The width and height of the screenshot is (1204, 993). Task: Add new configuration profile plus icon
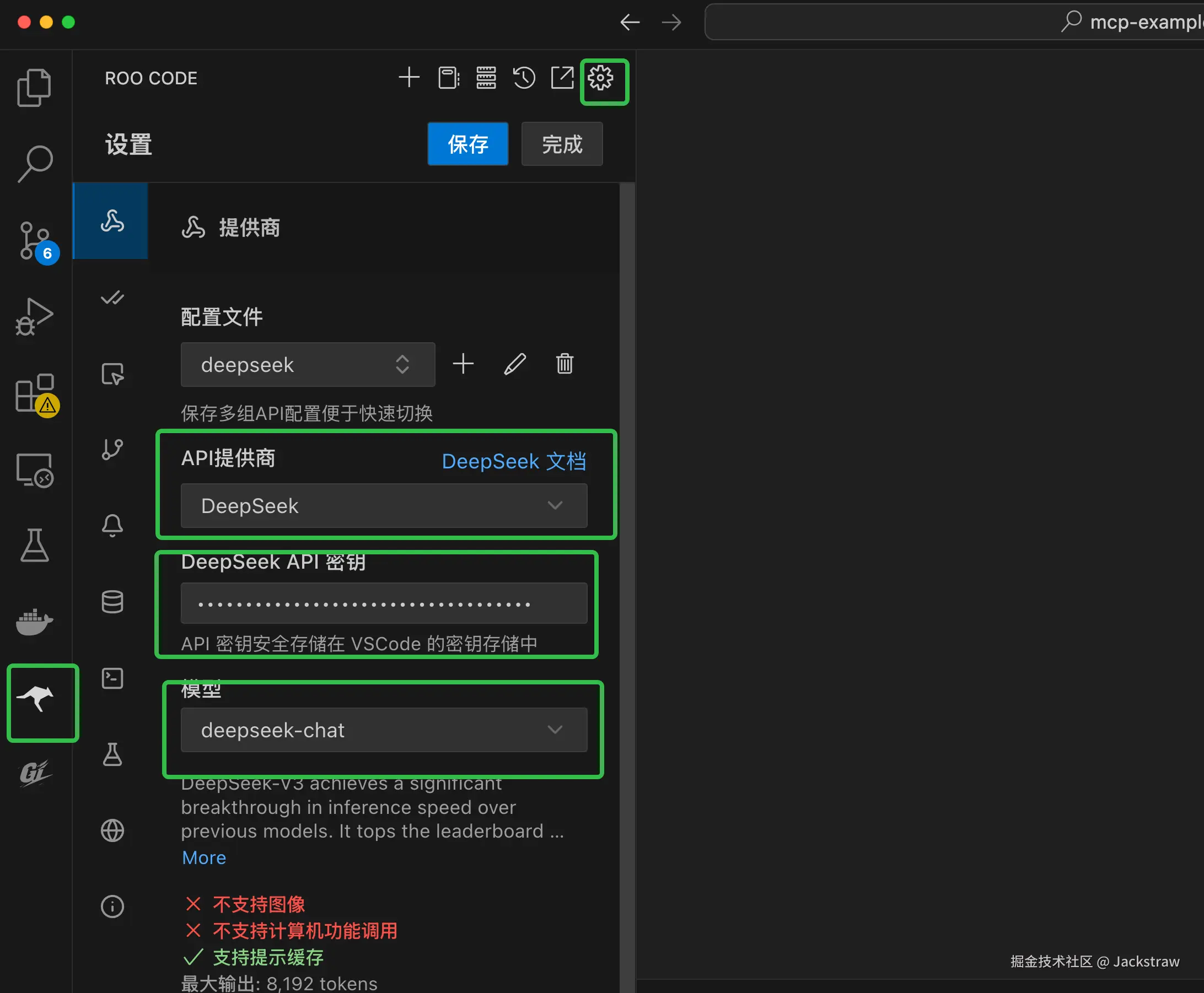point(463,364)
